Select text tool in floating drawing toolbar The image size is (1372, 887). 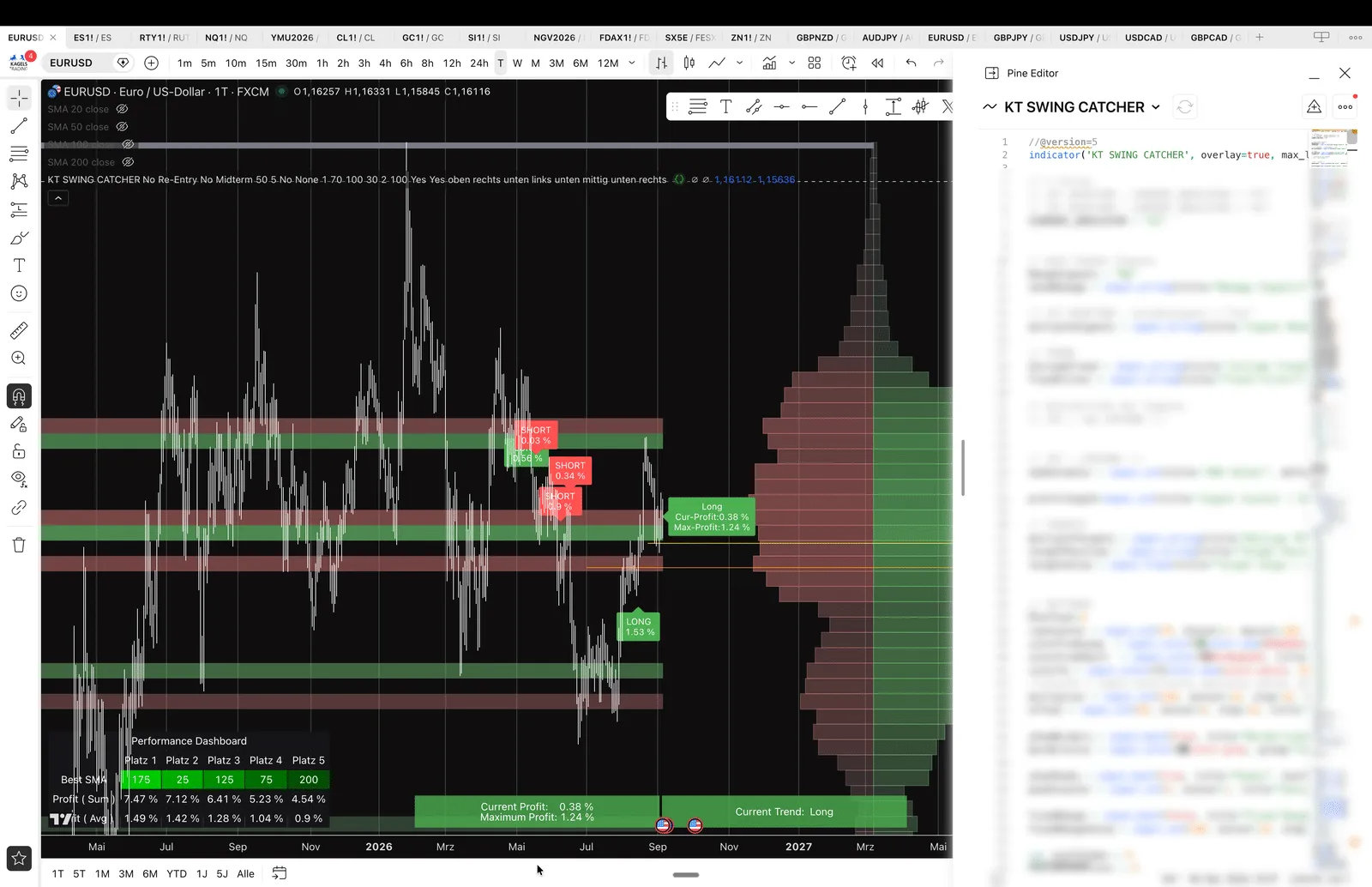pyautogui.click(x=725, y=106)
